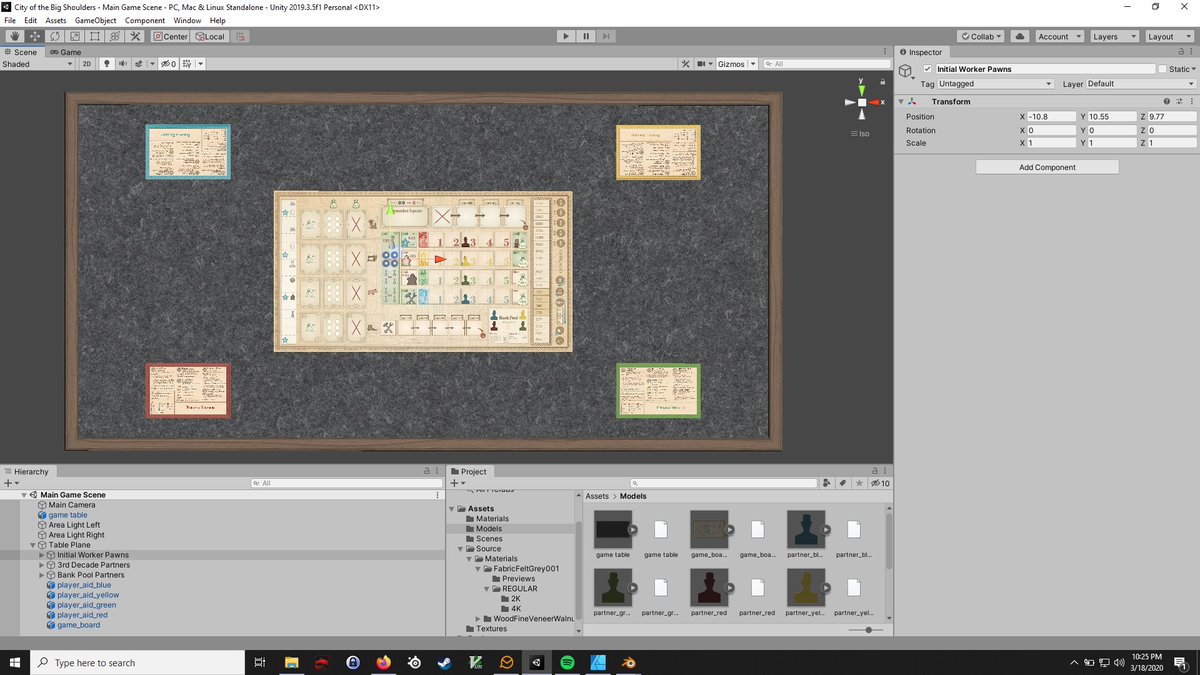1200x675 pixels.
Task: Select the partner_red model thumbnail
Action: click(x=707, y=588)
